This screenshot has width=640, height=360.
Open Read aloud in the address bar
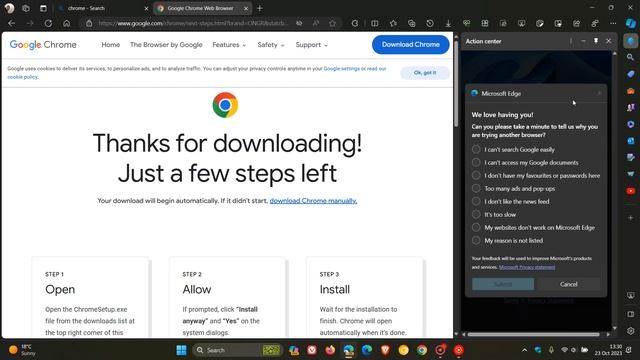click(316, 23)
